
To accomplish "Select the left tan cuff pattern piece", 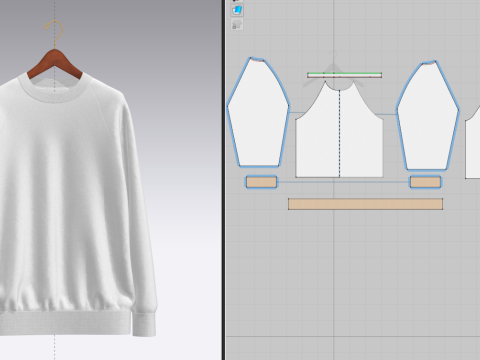I will (261, 182).
